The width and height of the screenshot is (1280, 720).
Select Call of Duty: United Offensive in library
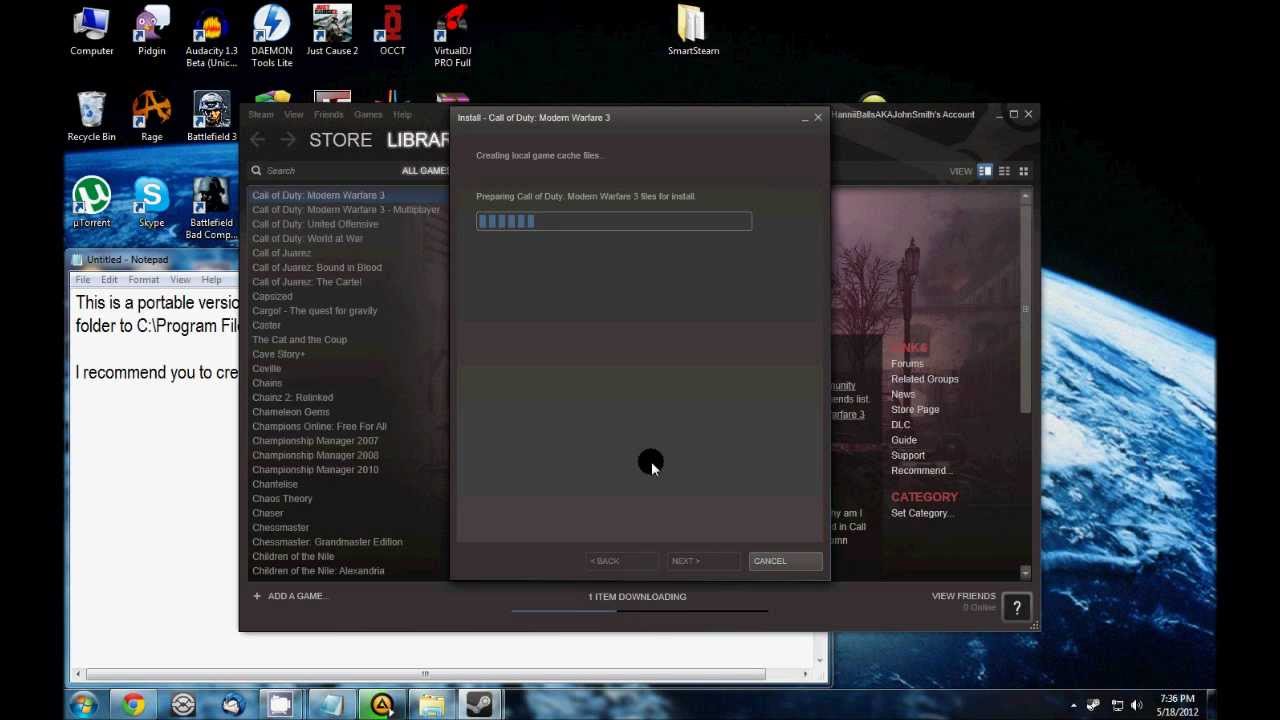pos(315,224)
